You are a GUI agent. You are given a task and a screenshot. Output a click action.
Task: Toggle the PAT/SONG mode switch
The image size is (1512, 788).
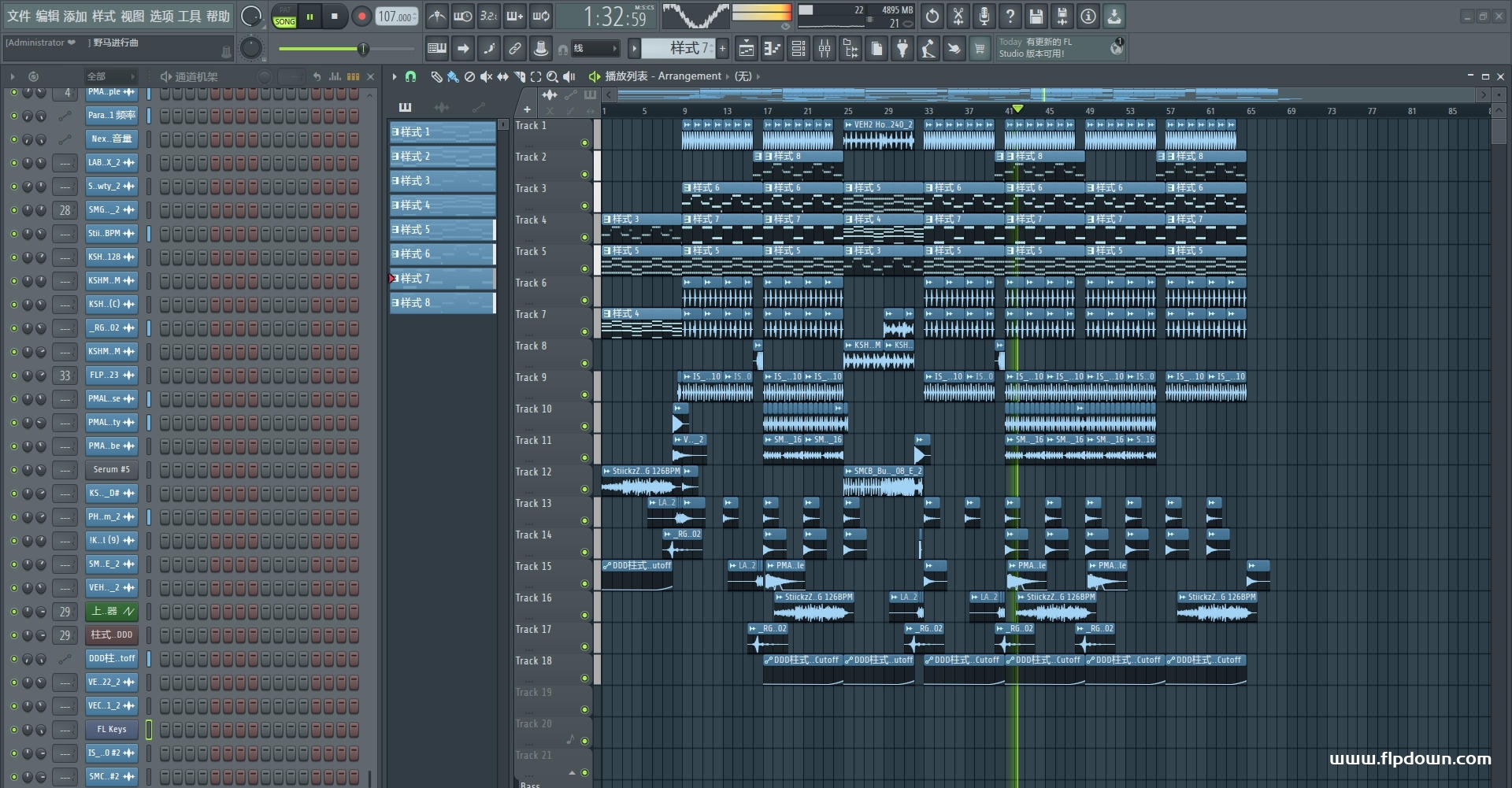coord(284,17)
